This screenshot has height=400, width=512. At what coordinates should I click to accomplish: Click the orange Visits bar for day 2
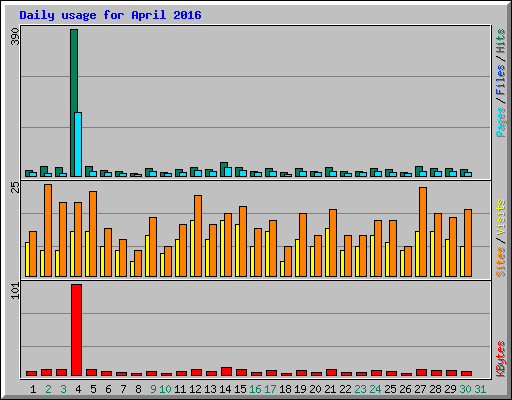(x=48, y=230)
